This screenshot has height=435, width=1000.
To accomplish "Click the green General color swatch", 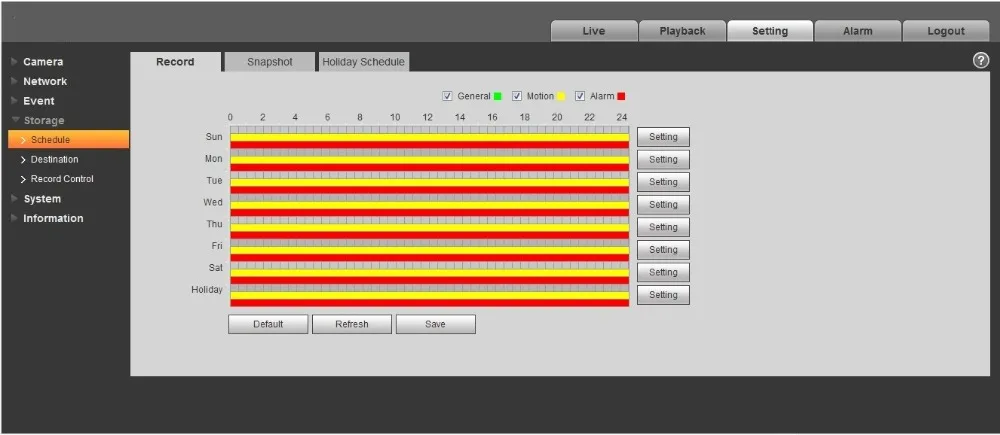I will (497, 96).
